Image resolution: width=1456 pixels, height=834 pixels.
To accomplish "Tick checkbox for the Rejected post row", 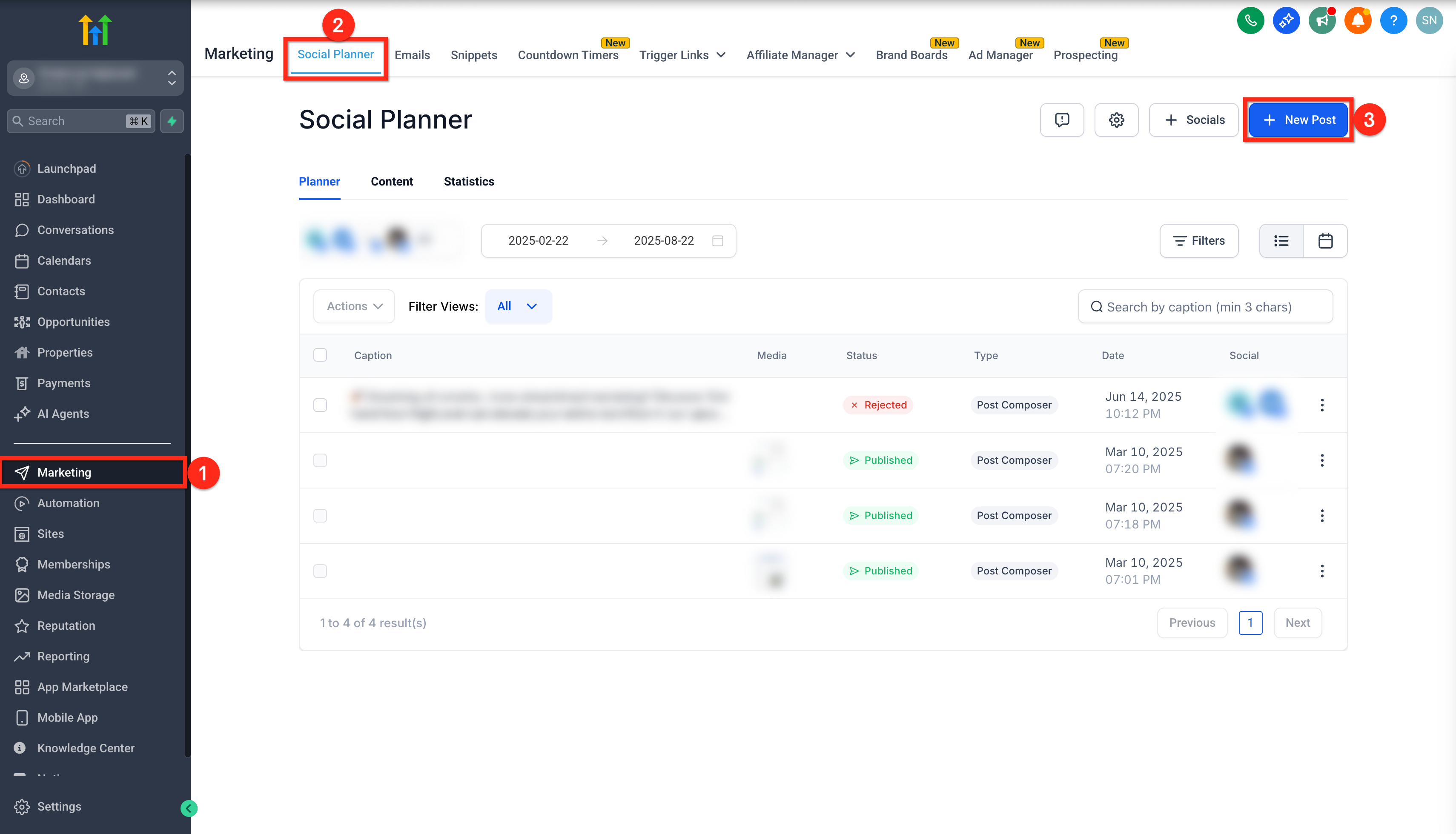I will (320, 405).
